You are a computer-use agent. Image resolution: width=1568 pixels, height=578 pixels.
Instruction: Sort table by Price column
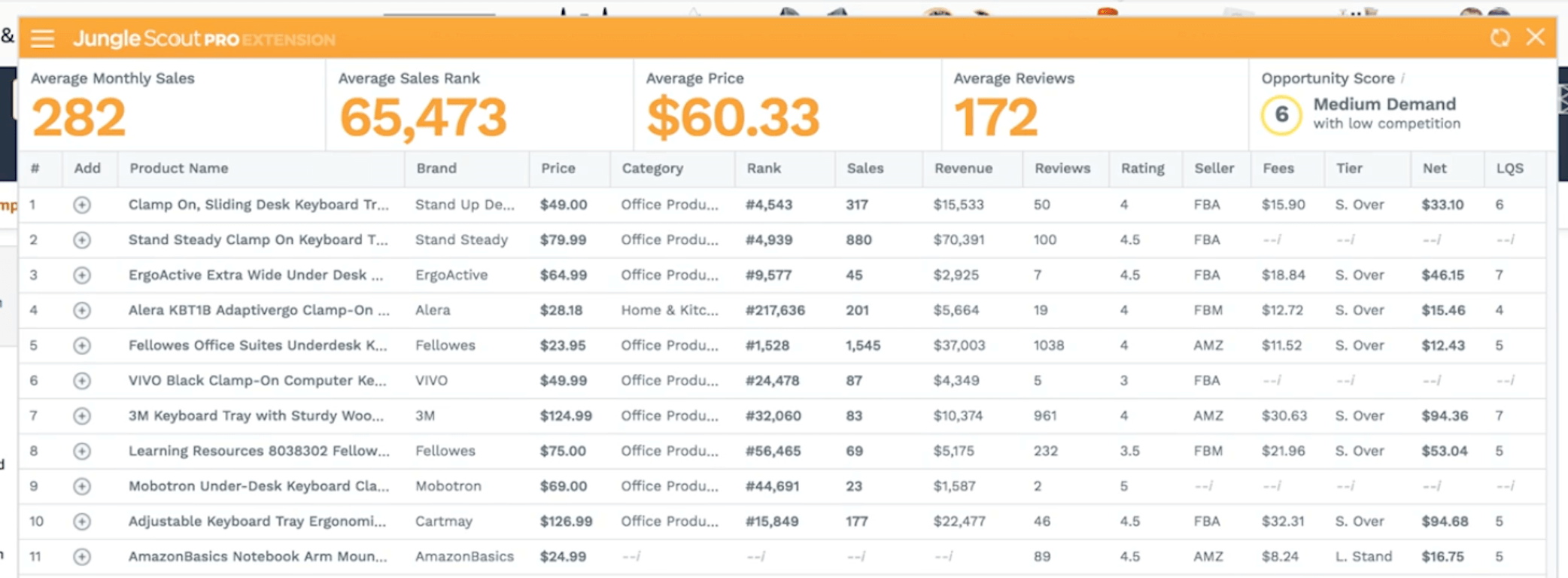pos(558,169)
